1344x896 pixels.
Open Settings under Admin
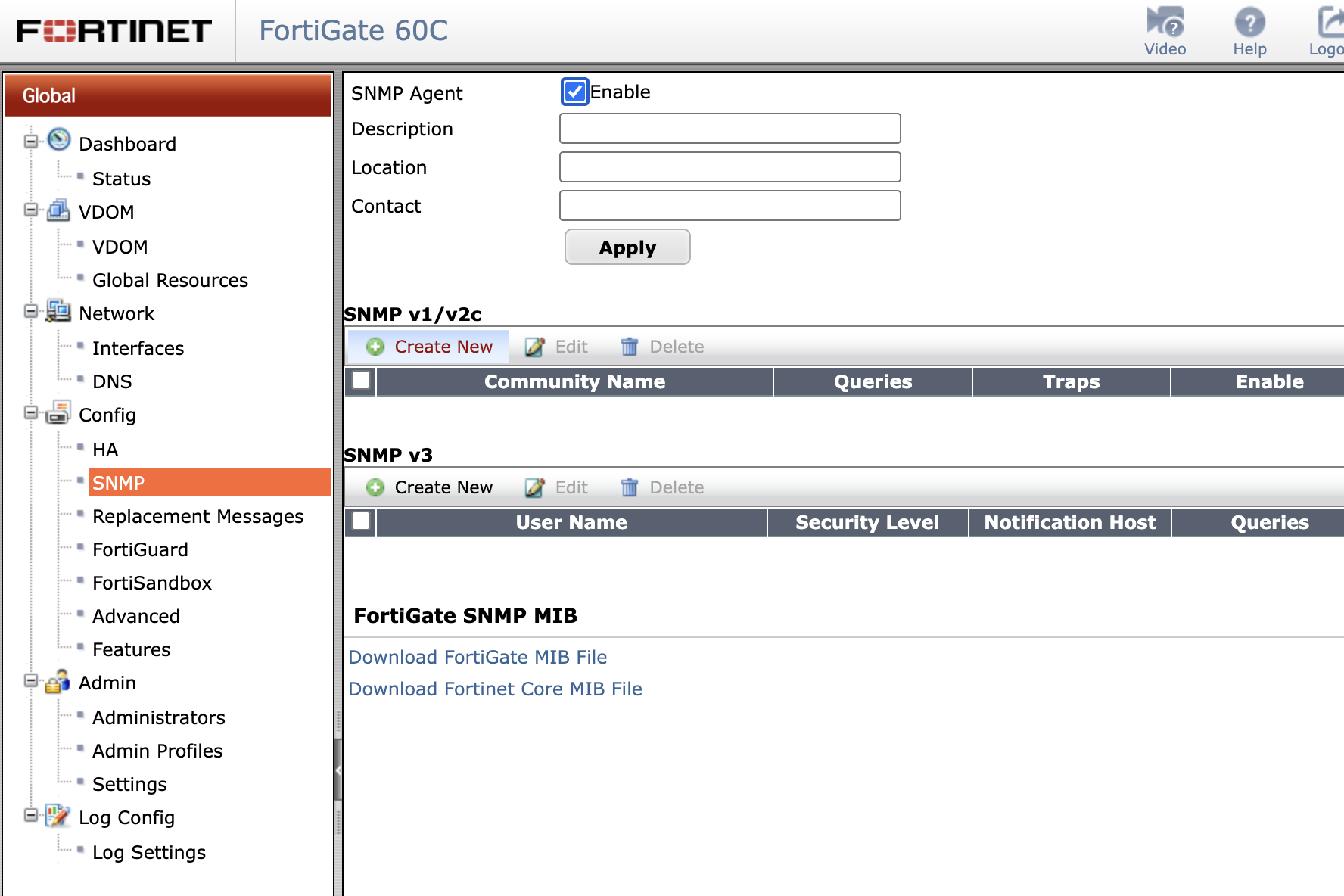pos(129,784)
